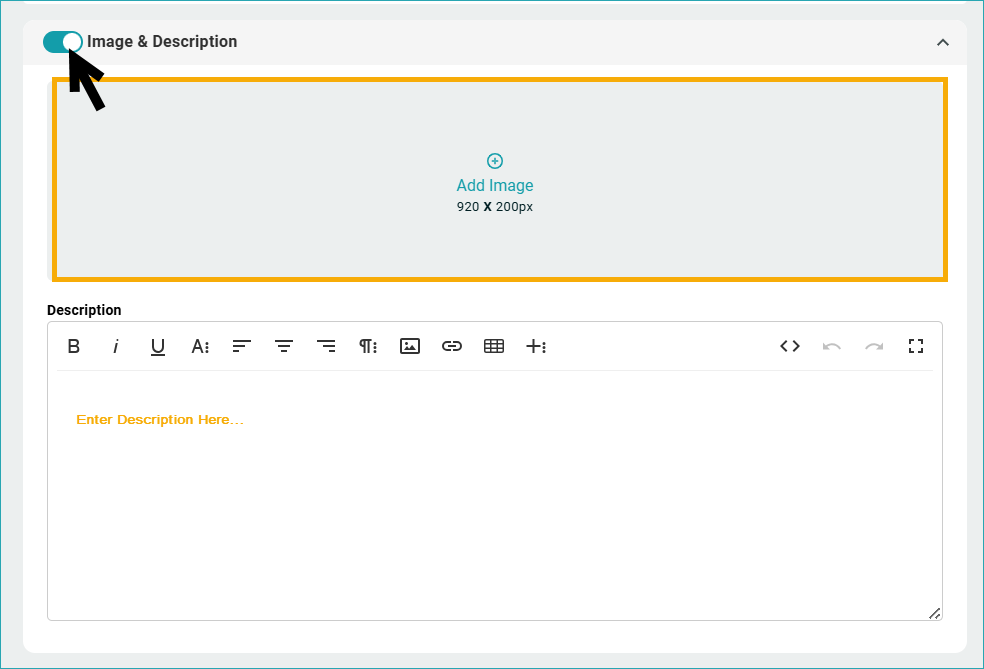This screenshot has width=984, height=669.
Task: Insert an image into the description
Action: coord(410,346)
